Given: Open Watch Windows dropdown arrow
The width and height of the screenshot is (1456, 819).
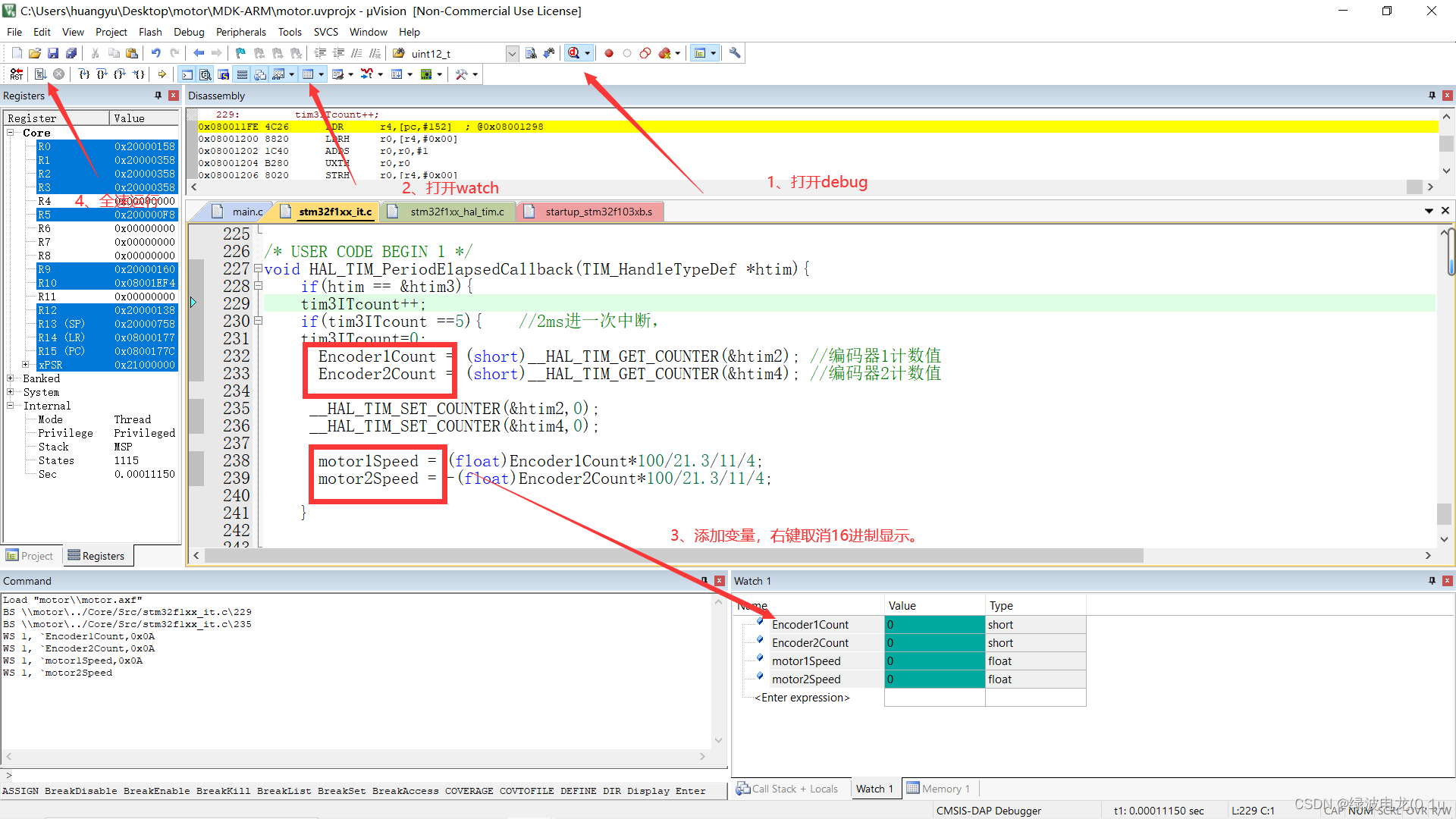Looking at the screenshot, I should (x=292, y=74).
